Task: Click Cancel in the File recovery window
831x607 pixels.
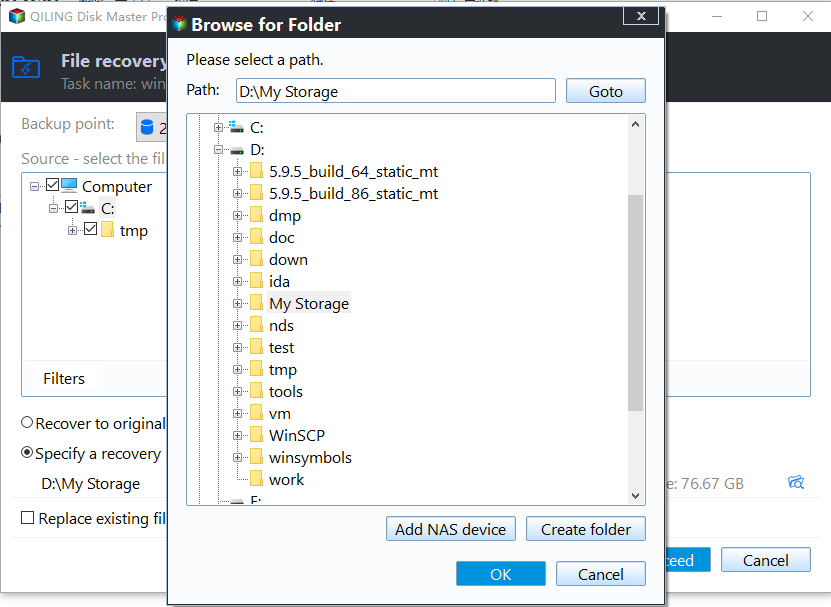Action: tap(766, 560)
